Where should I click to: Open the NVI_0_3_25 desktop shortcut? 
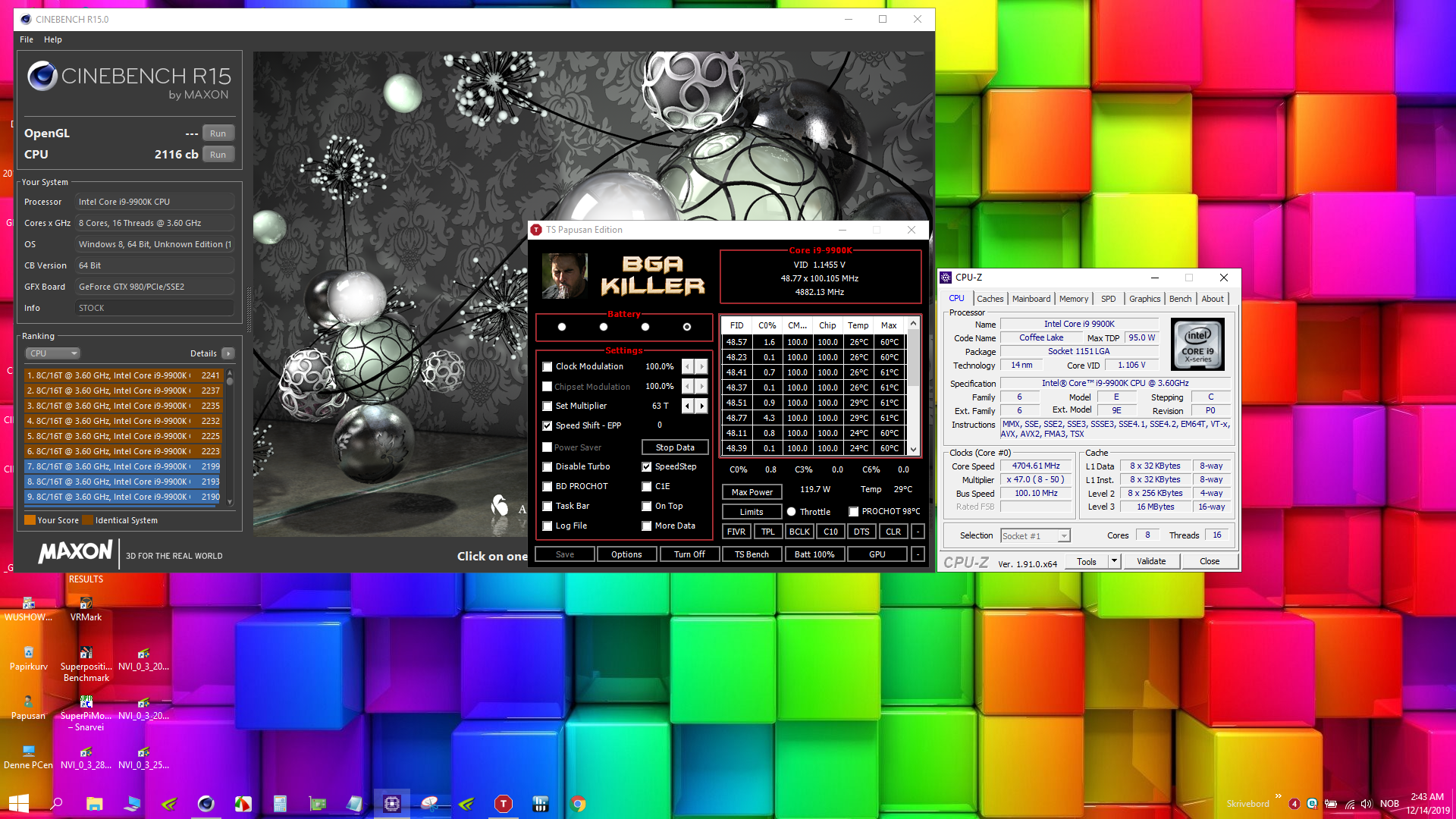click(x=143, y=757)
